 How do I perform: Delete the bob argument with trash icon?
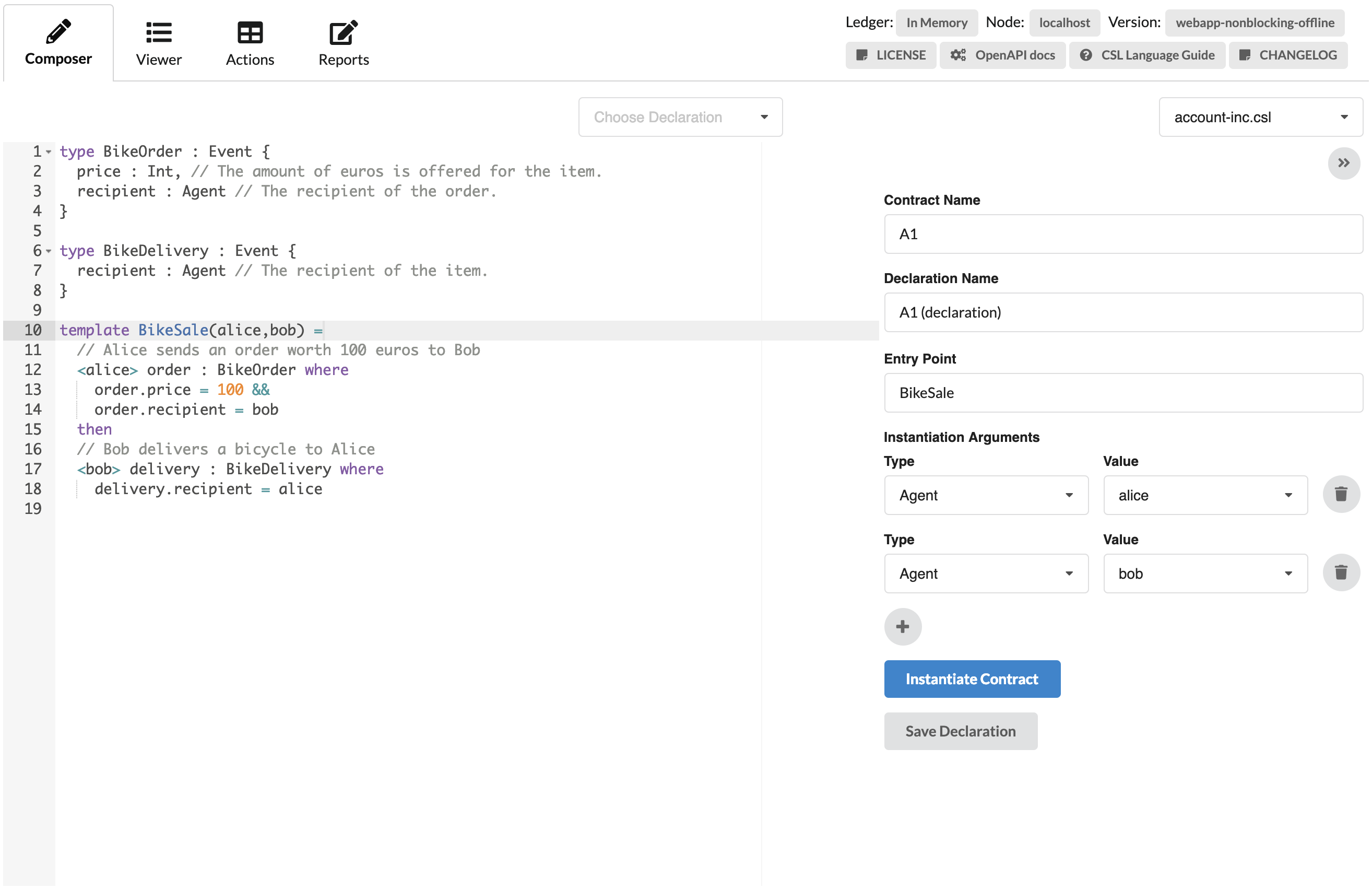coord(1340,573)
